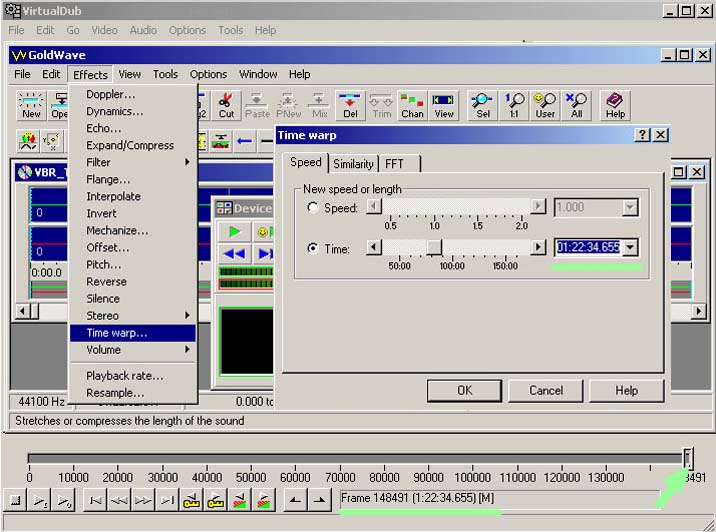Click the Sel zoom selection icon

click(483, 105)
